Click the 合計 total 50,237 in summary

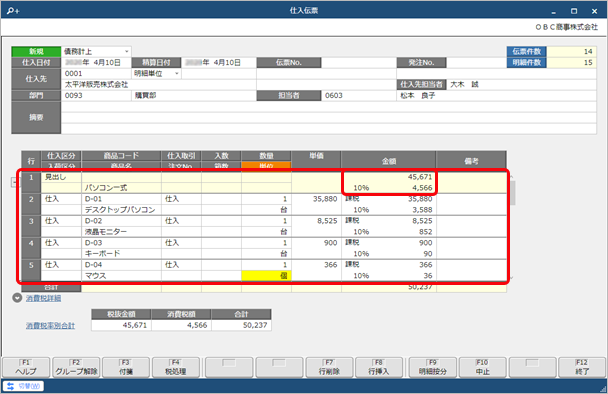(241, 325)
